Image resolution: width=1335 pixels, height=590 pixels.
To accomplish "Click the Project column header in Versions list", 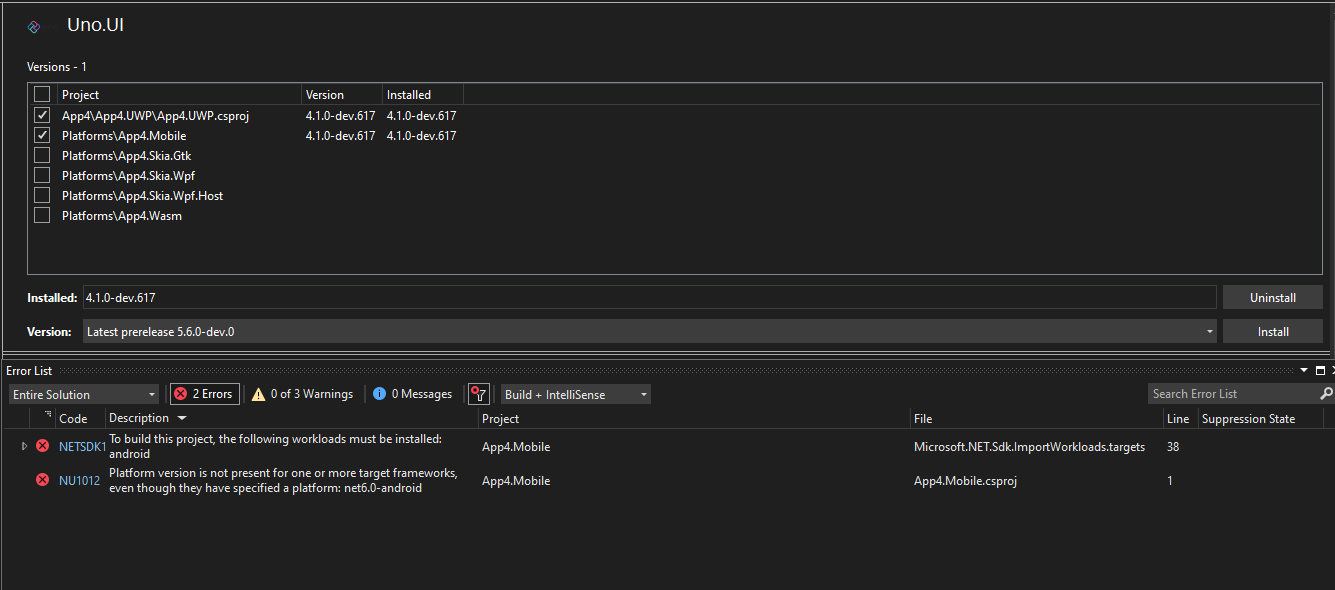I will (81, 95).
